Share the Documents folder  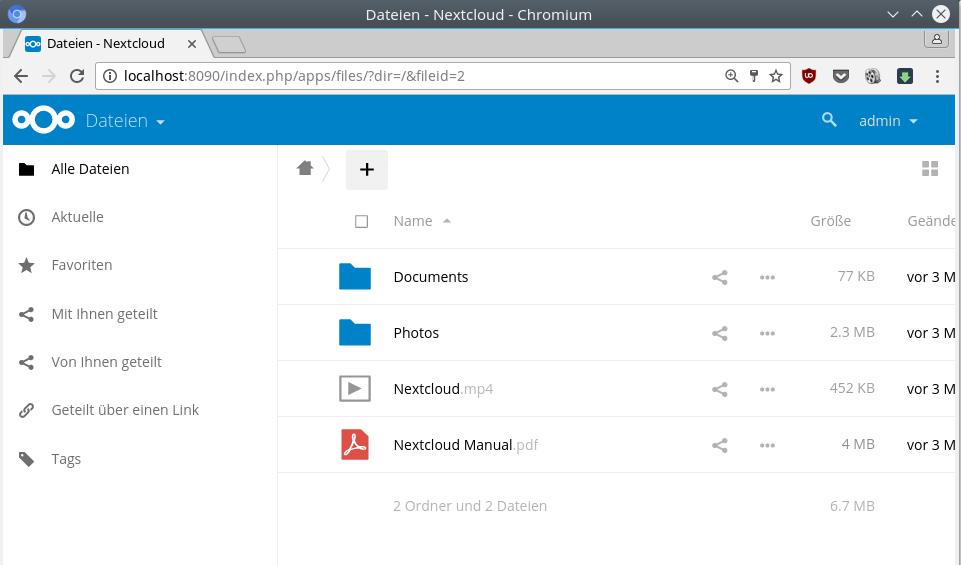(x=720, y=277)
